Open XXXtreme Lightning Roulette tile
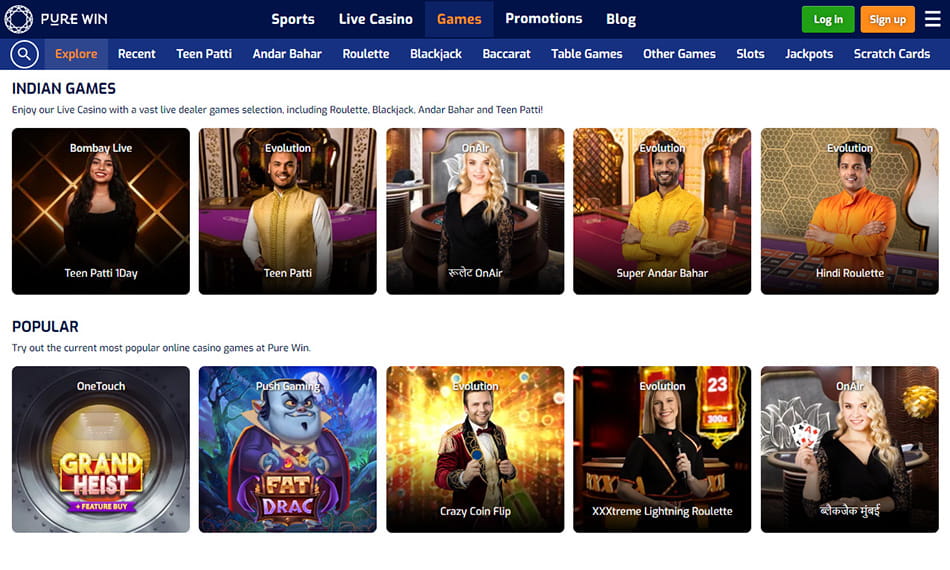 pos(662,449)
